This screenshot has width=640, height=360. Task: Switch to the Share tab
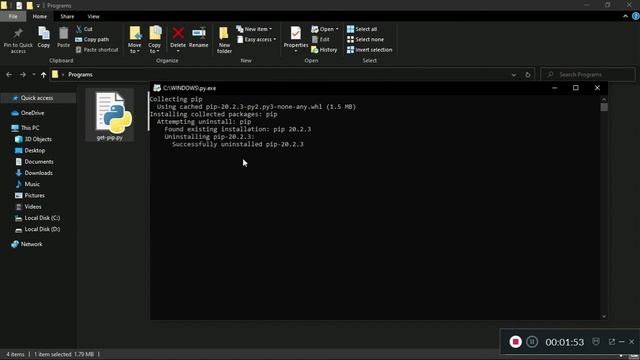pyautogui.click(x=67, y=16)
